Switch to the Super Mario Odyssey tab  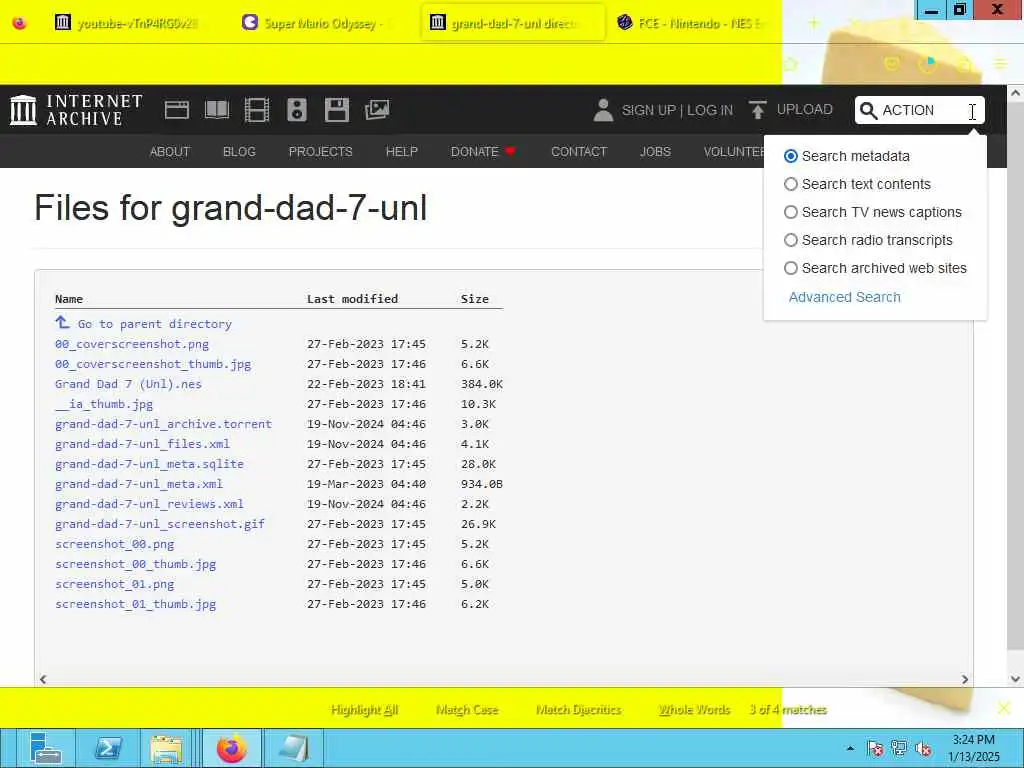click(x=318, y=24)
